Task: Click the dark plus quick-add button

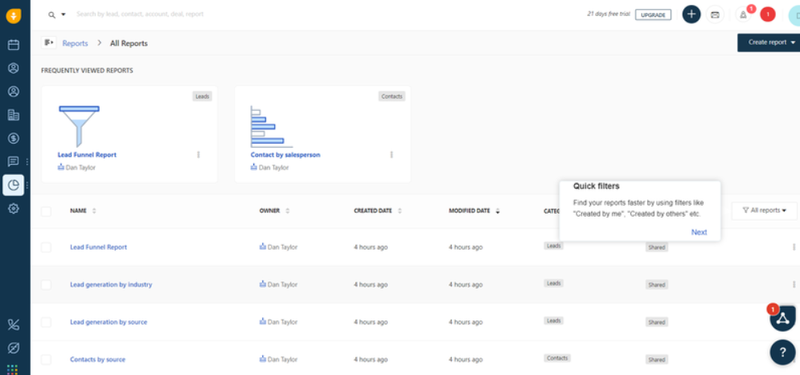Action: coord(691,14)
